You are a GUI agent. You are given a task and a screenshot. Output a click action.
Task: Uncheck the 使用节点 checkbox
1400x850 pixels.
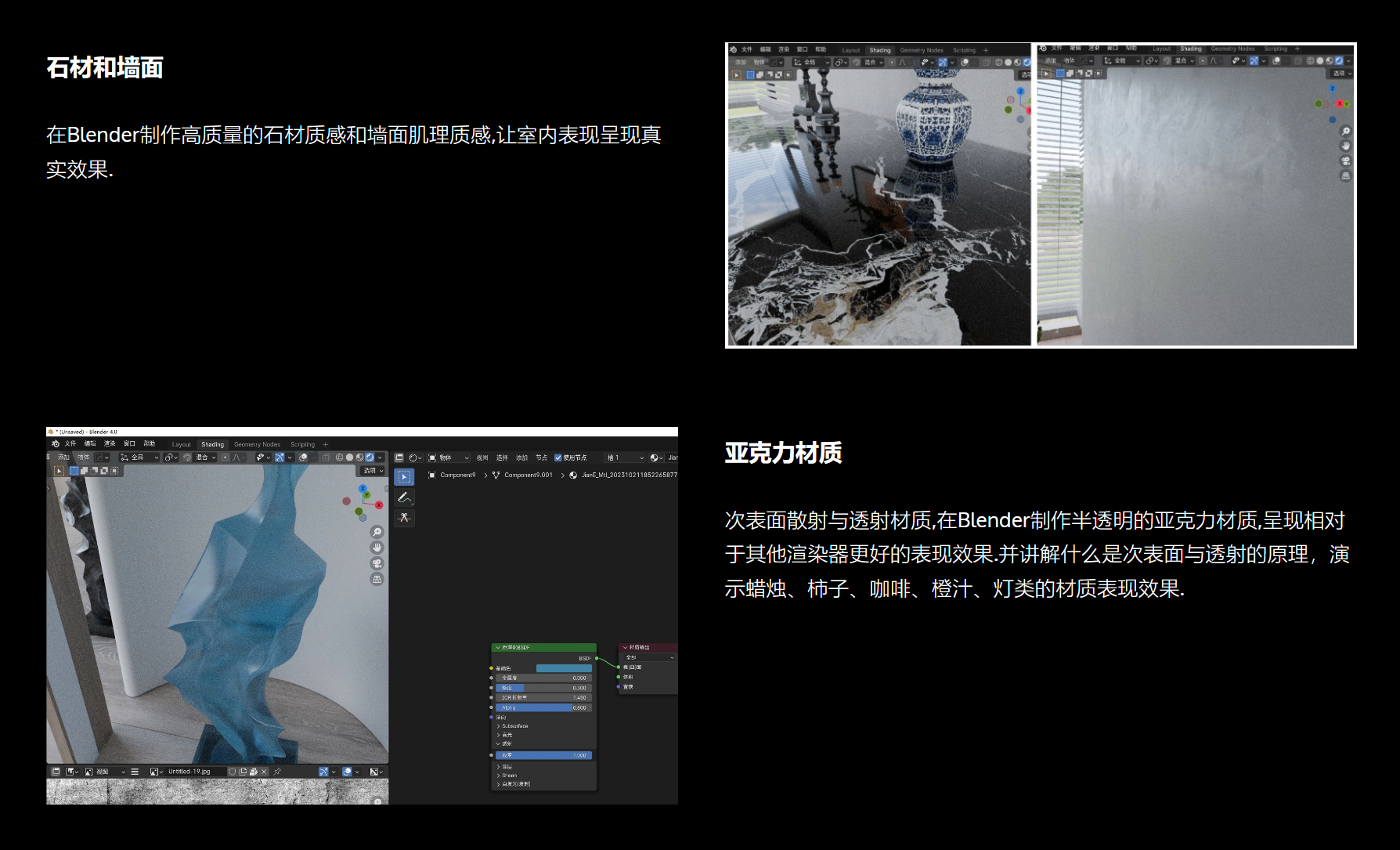(x=558, y=458)
